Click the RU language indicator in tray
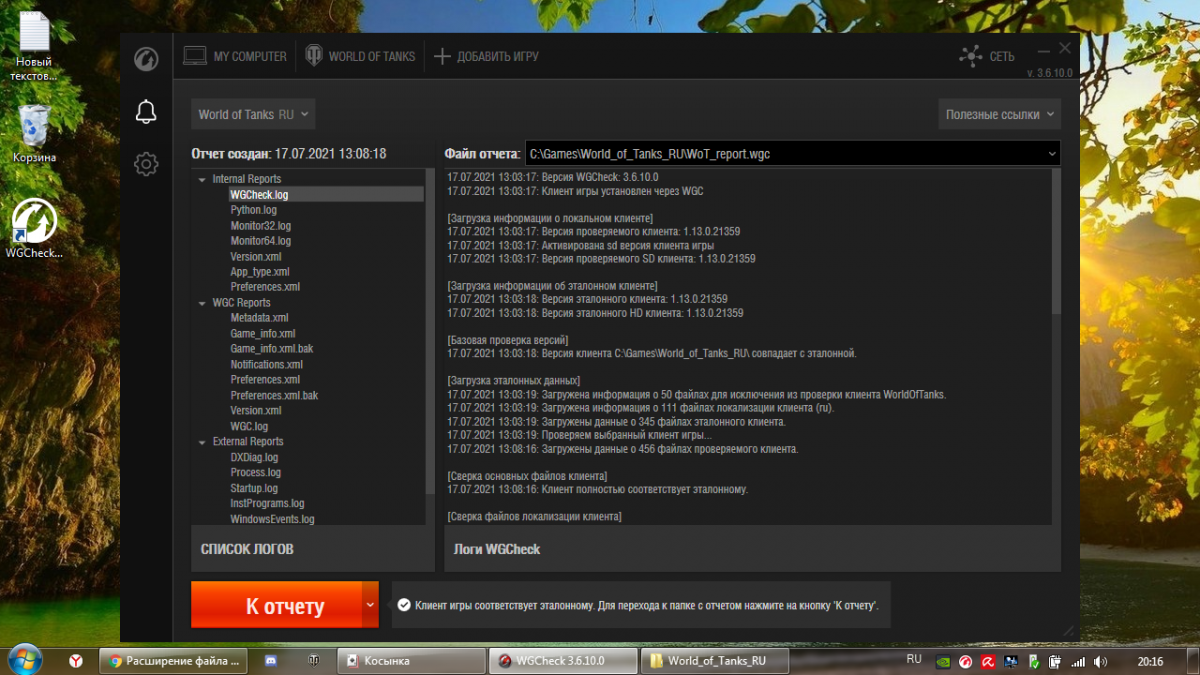Screen dimensions: 1200x675 [914, 660]
